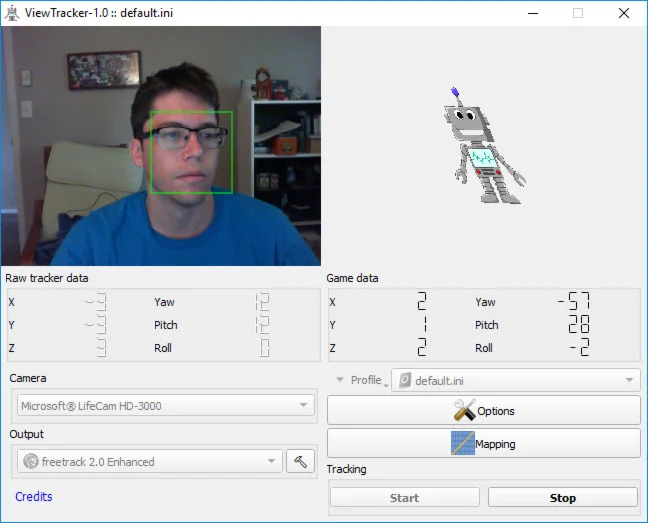The width and height of the screenshot is (648, 523).
Task: Click the green face tracking rectangle
Action: pos(191,152)
